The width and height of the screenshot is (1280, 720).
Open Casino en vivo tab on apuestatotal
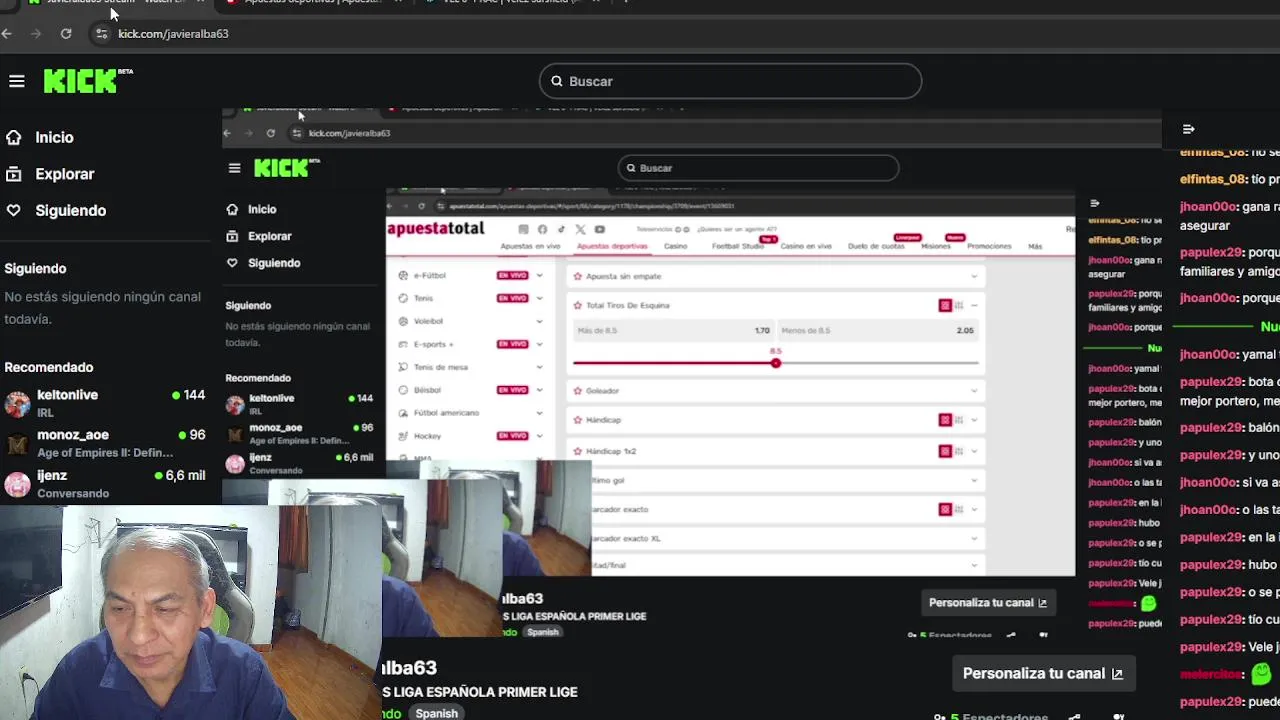point(806,246)
